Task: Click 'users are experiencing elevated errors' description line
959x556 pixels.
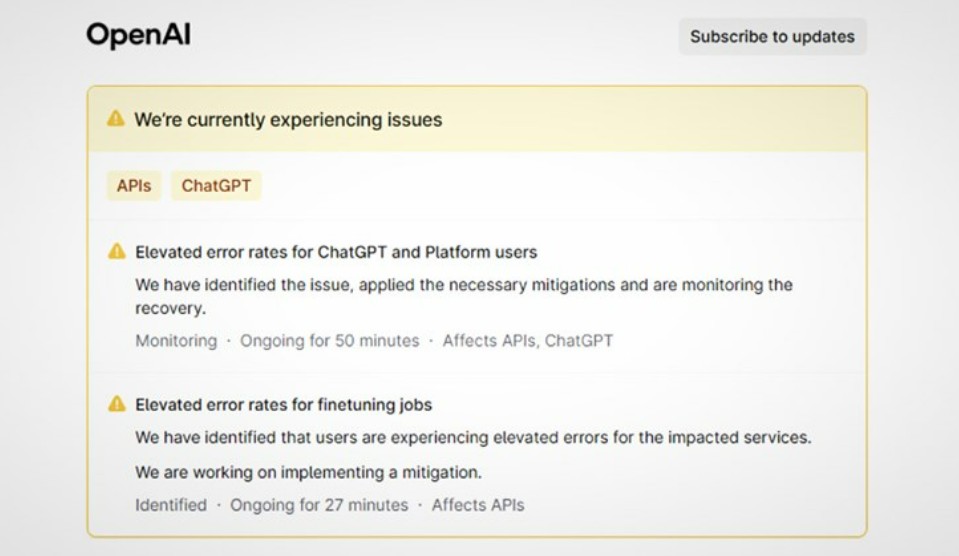Action: [x=473, y=438]
